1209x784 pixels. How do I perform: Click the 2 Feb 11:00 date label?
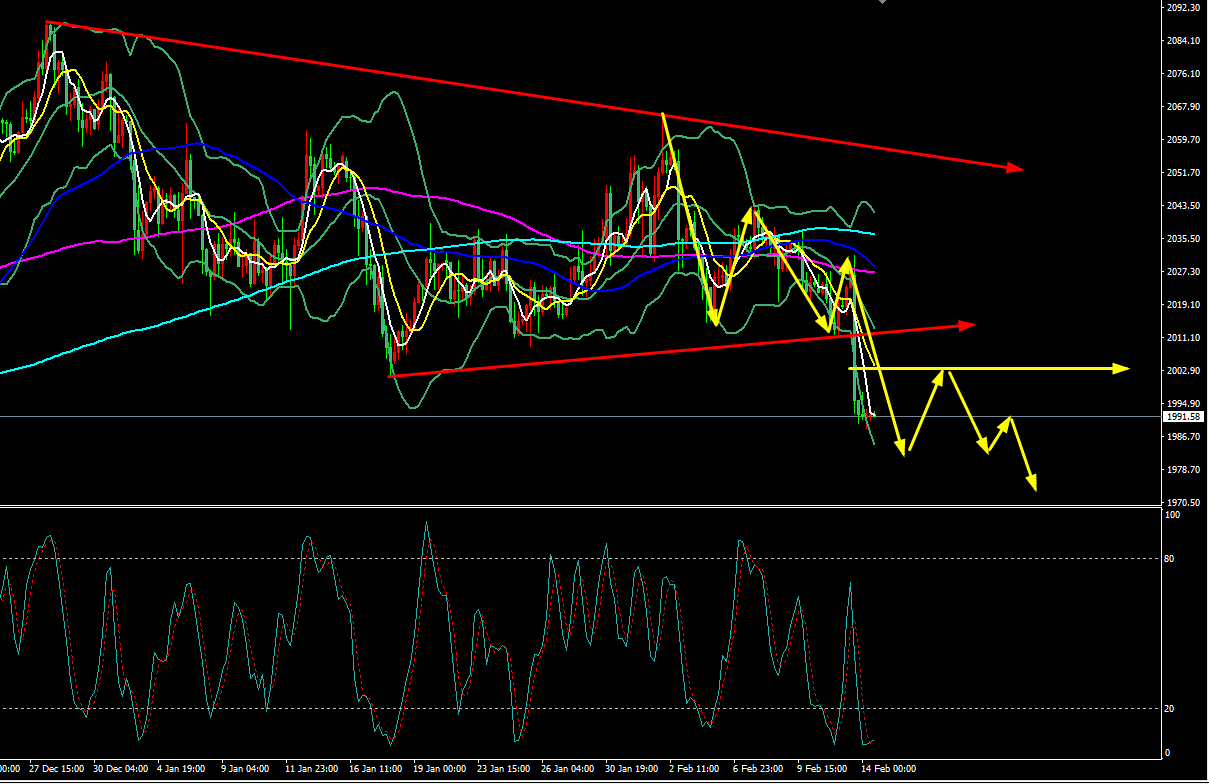(x=695, y=770)
